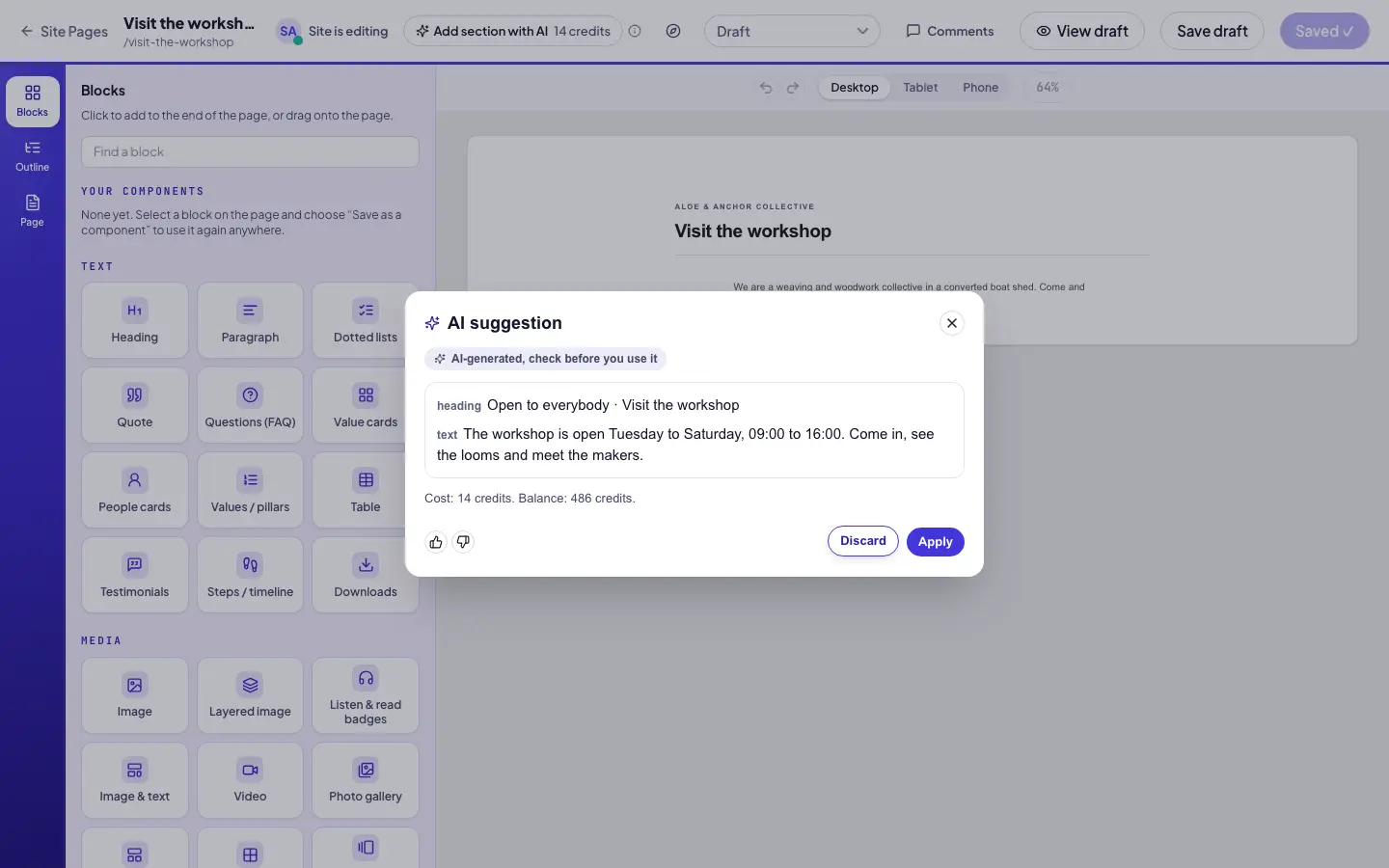Click the SA editor avatar

tap(288, 31)
